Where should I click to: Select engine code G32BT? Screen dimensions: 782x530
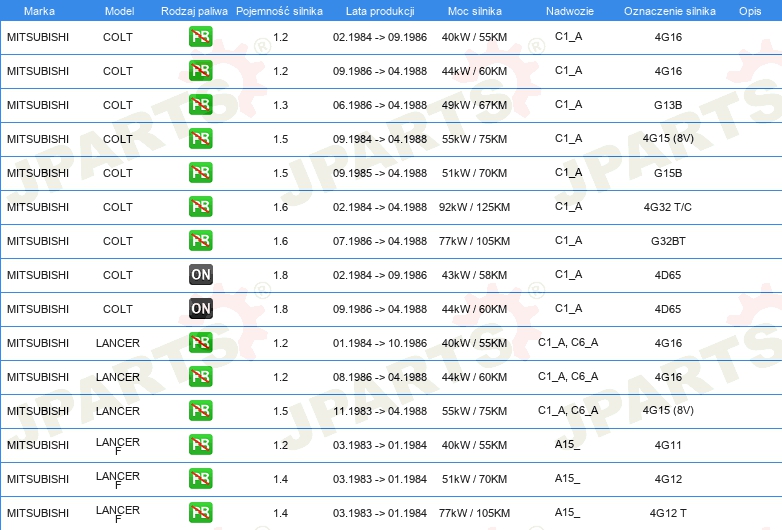[668, 241]
